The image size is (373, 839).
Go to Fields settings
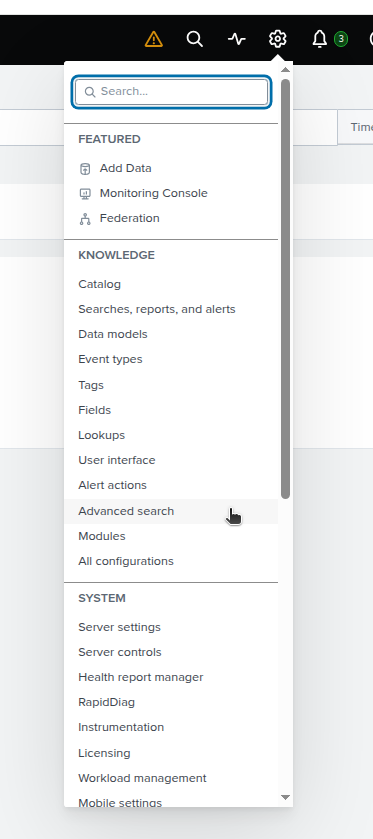(95, 410)
